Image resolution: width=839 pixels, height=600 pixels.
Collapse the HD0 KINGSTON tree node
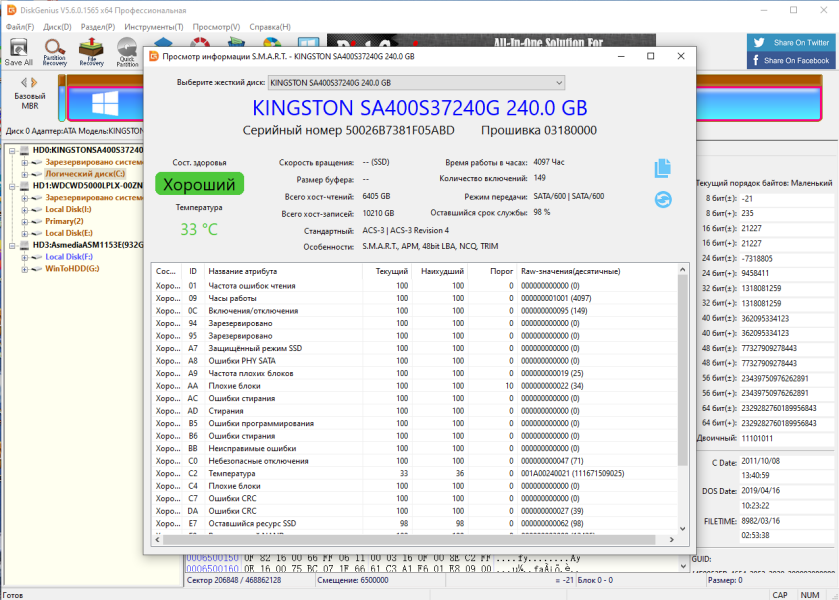[12, 150]
